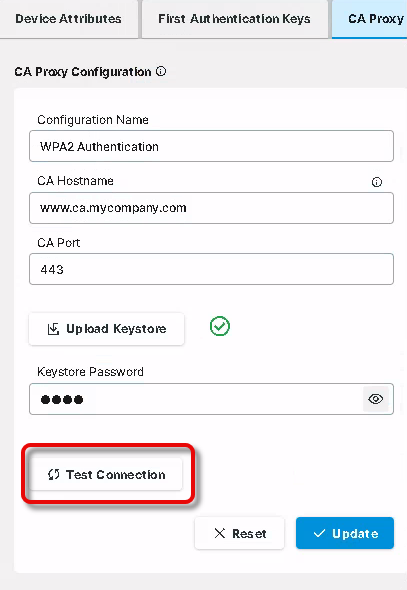Image resolution: width=407 pixels, height=590 pixels.
Task: Open the First Authentication Keys tab
Action: 235,19
